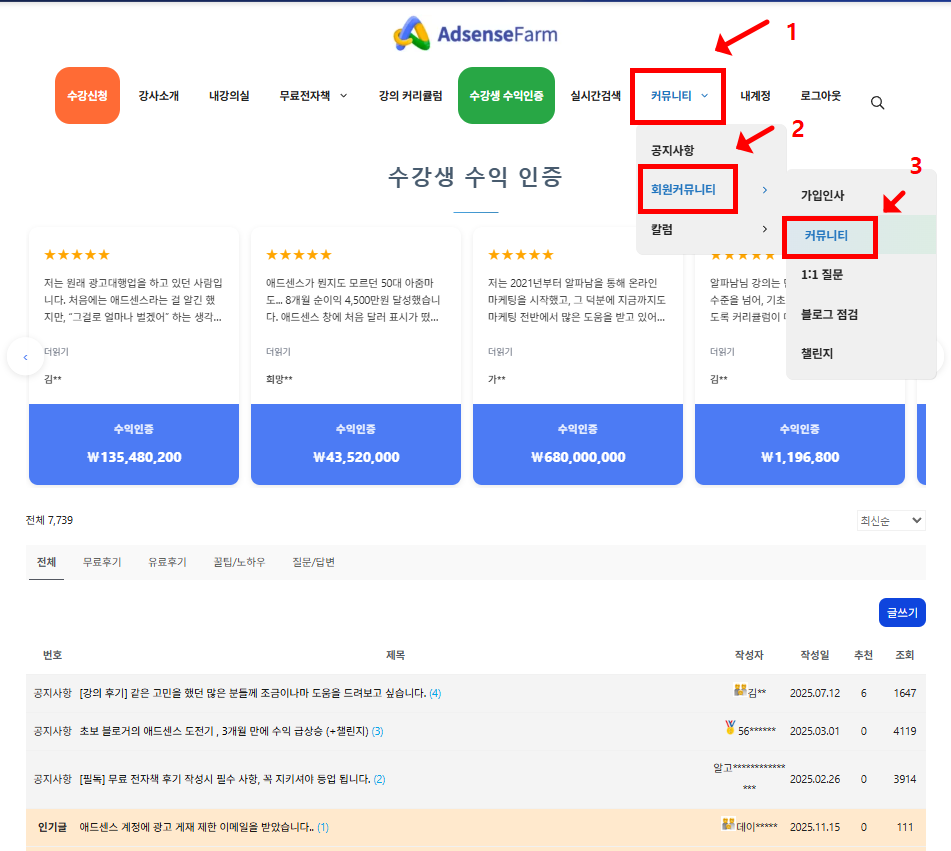This screenshot has height=851, width=951.
Task: Select 칼럼 in the dropdown
Action: 662,229
